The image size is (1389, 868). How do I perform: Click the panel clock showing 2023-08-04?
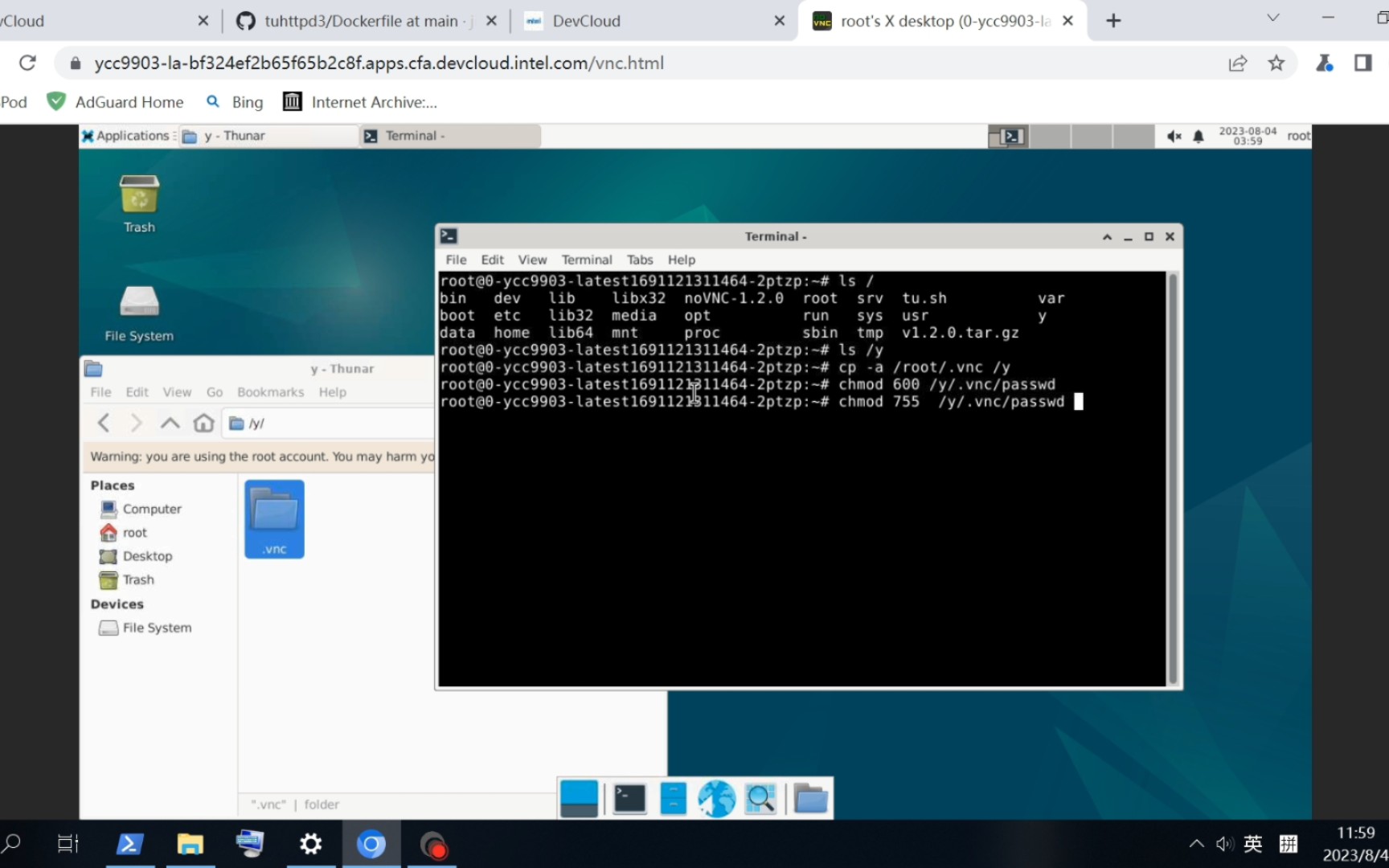pos(1248,136)
